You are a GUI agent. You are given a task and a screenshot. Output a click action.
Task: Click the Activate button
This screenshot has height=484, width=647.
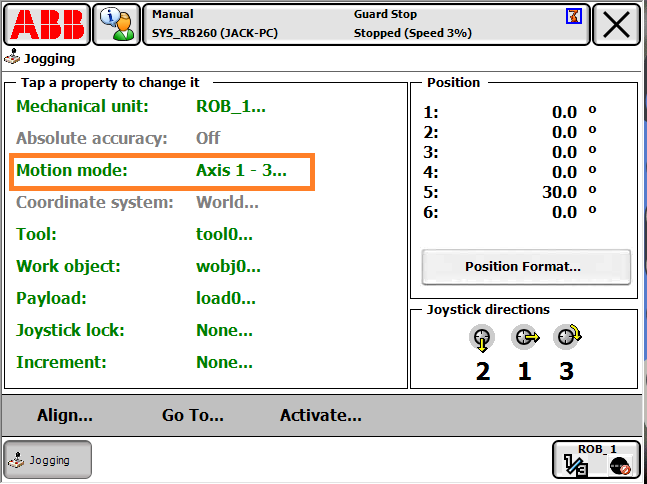click(320, 416)
